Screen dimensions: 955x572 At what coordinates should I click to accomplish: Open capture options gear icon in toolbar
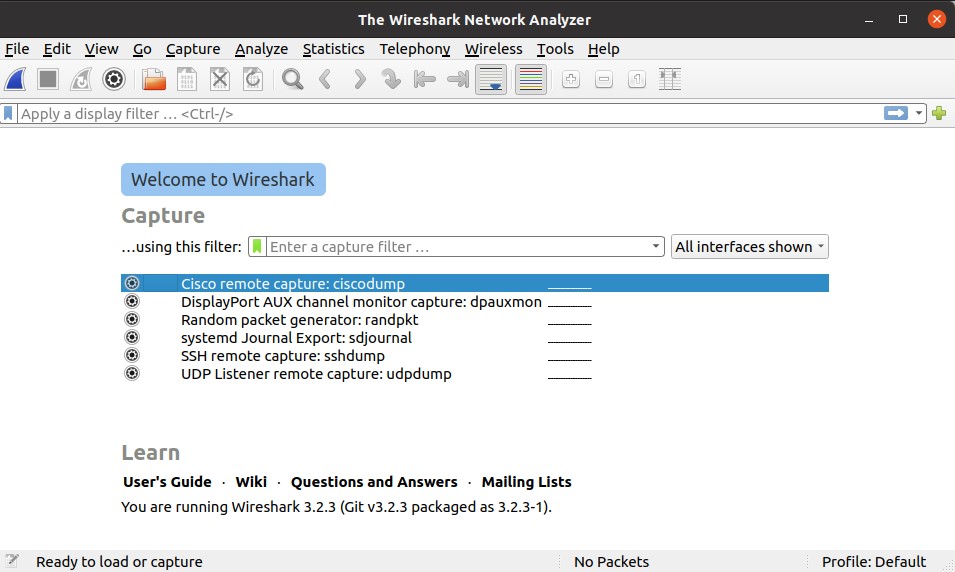[114, 79]
